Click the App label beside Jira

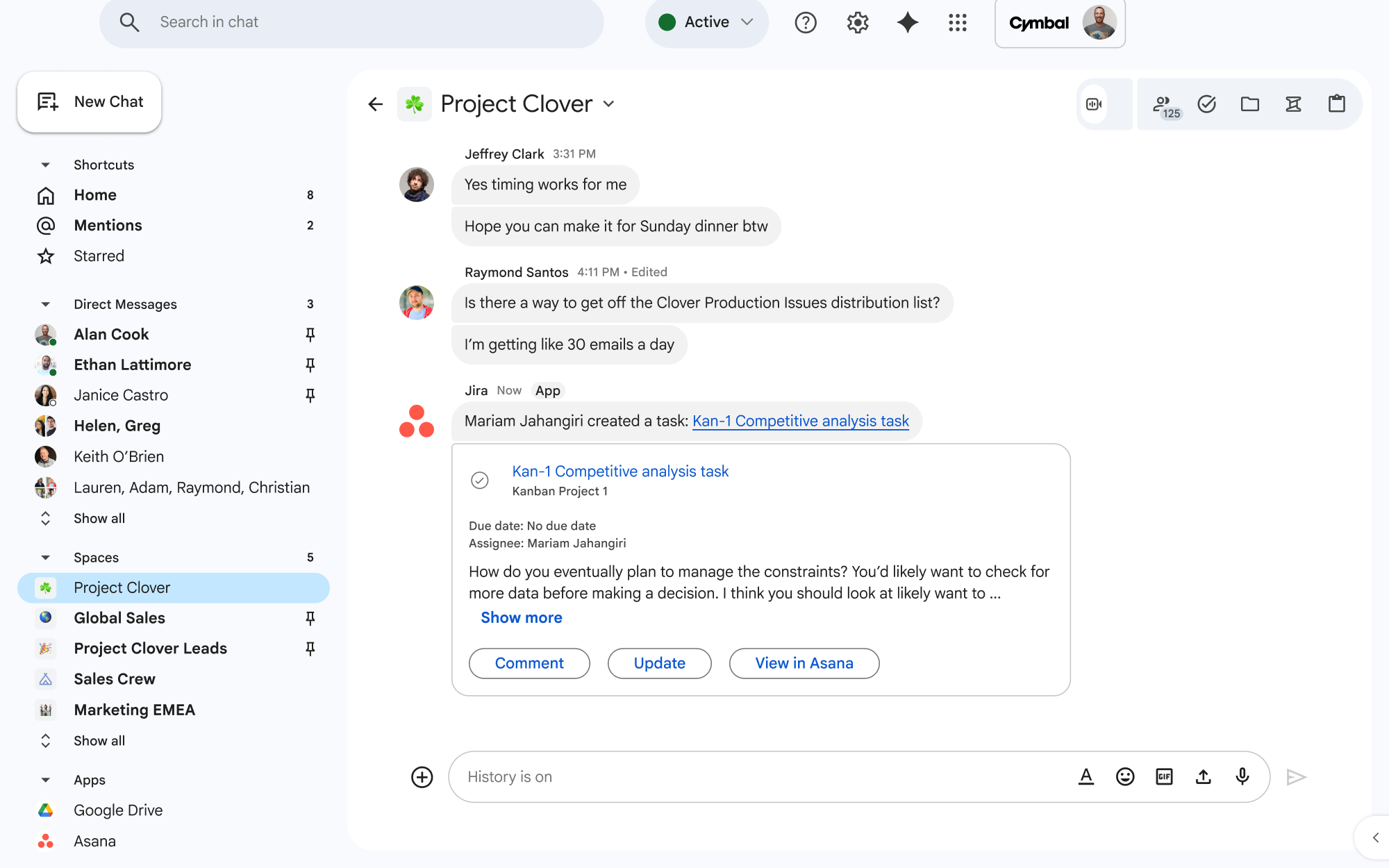(x=547, y=391)
